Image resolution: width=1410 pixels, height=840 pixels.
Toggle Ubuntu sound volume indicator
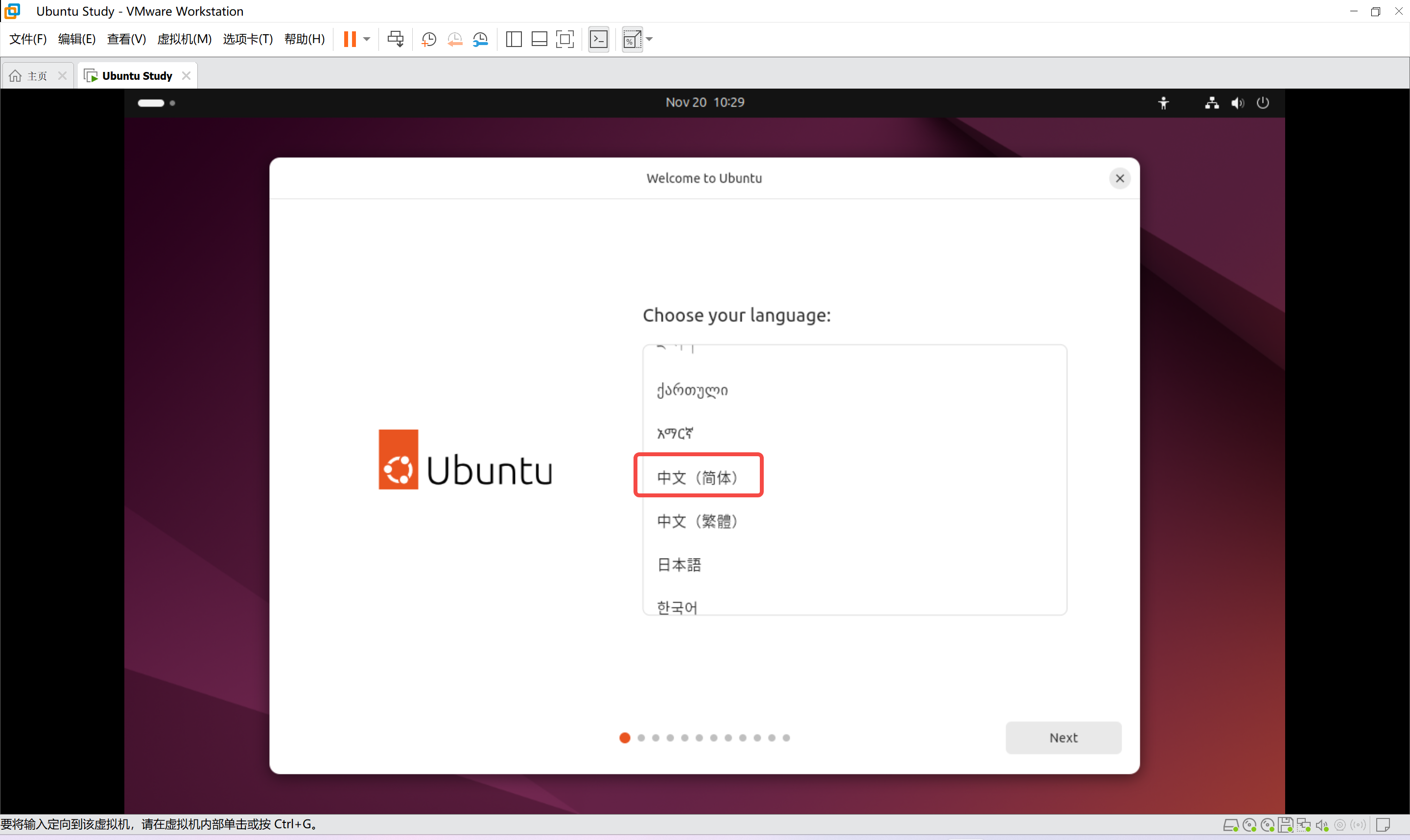tap(1237, 103)
